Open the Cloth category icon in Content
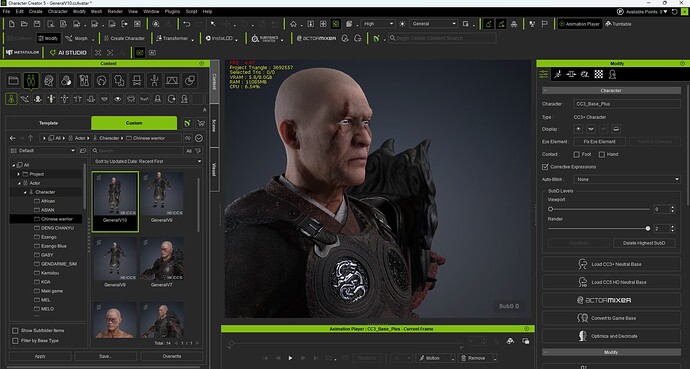 (x=119, y=80)
